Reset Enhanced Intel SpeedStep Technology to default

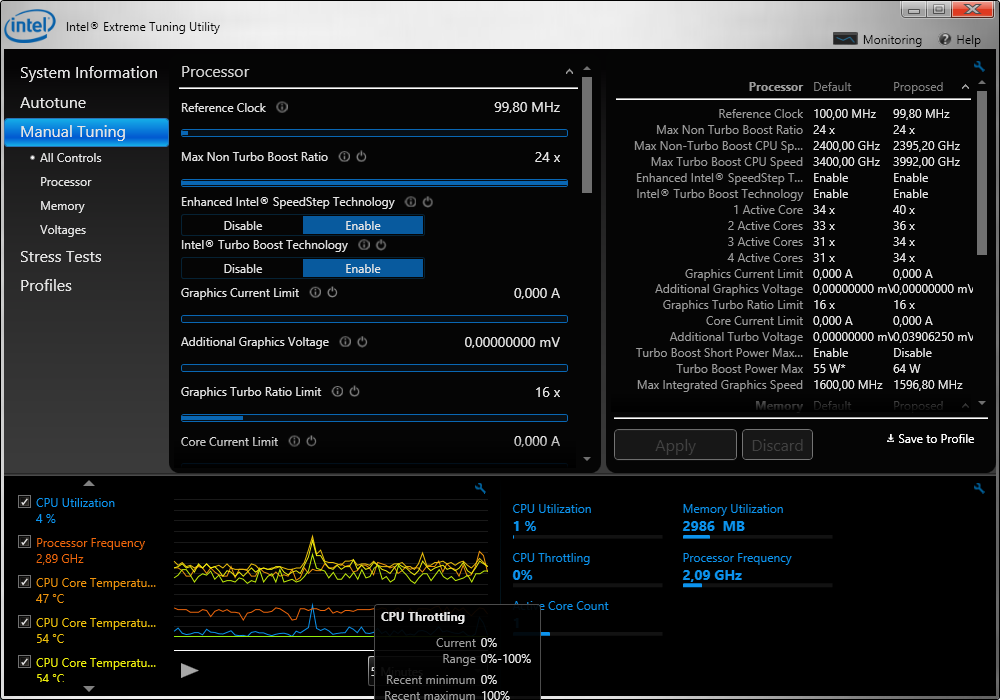428,201
